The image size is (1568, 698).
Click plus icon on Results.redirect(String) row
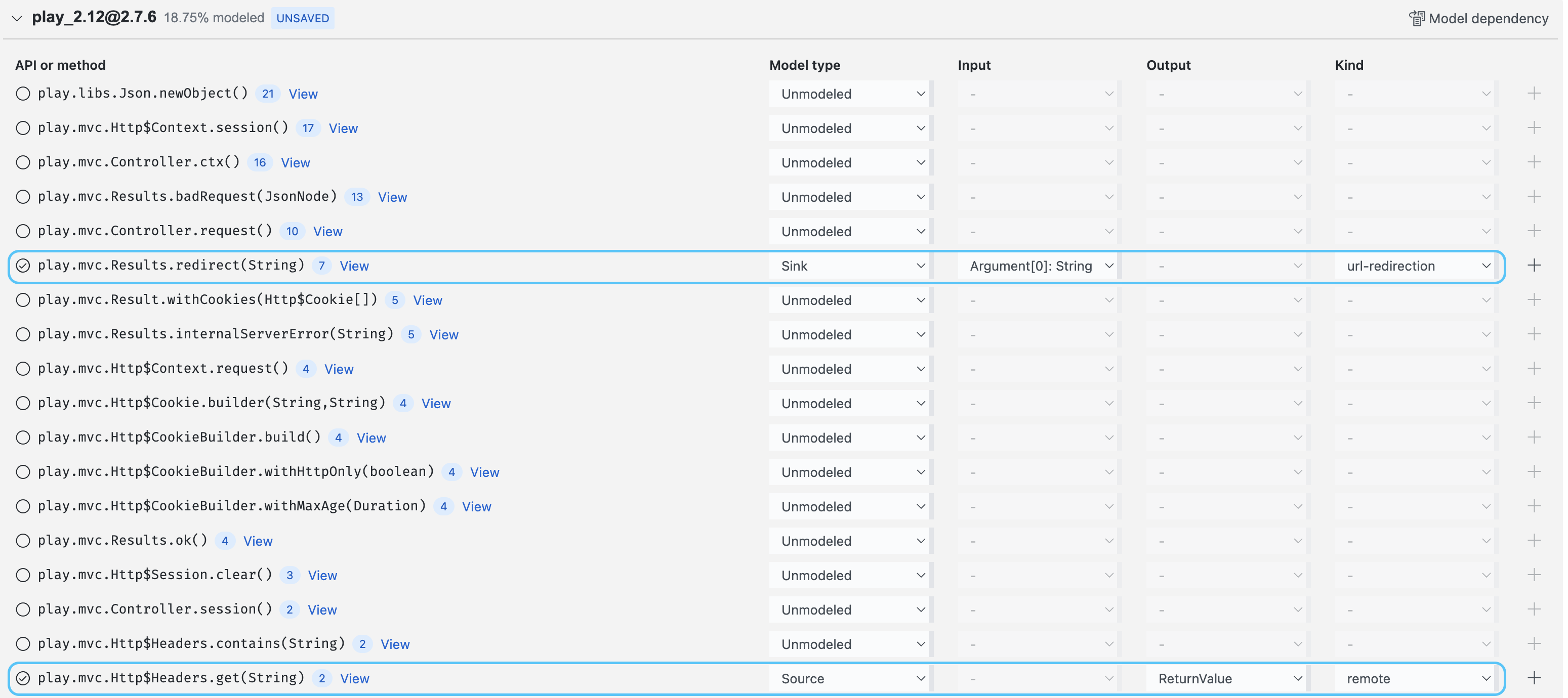click(1534, 266)
